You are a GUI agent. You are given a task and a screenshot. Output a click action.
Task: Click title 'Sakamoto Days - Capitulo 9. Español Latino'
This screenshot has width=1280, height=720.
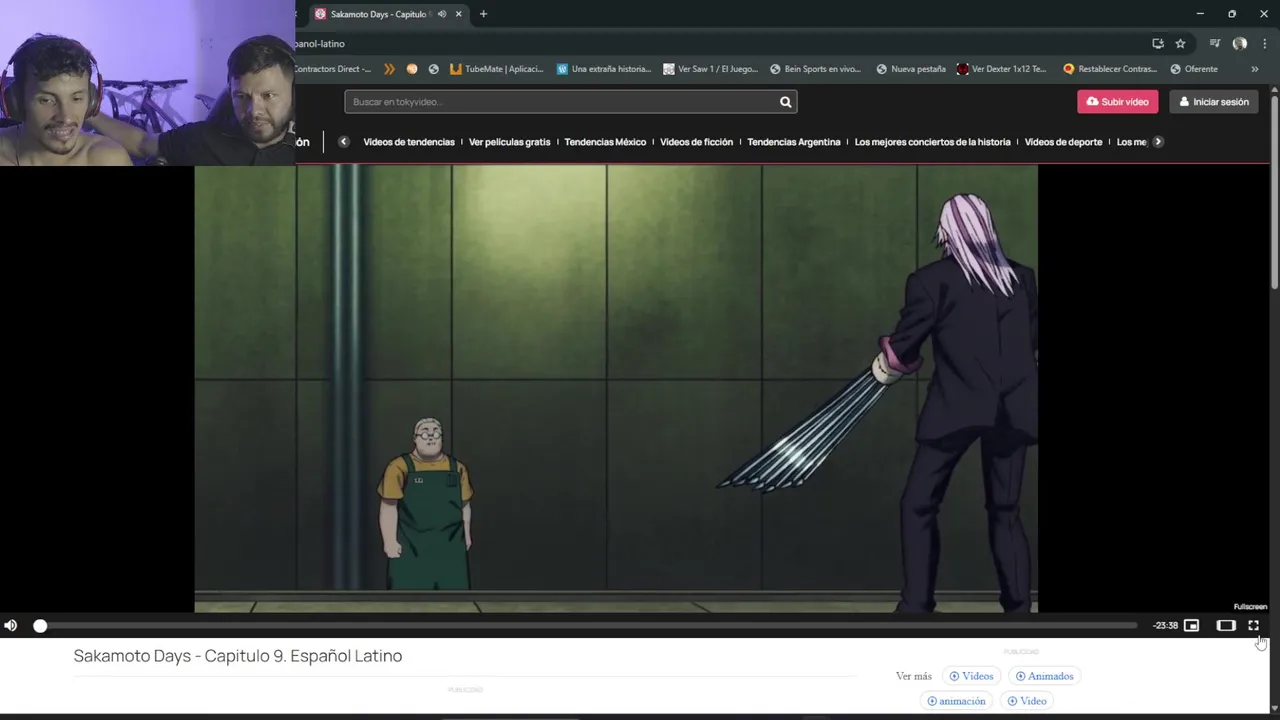[x=238, y=656]
